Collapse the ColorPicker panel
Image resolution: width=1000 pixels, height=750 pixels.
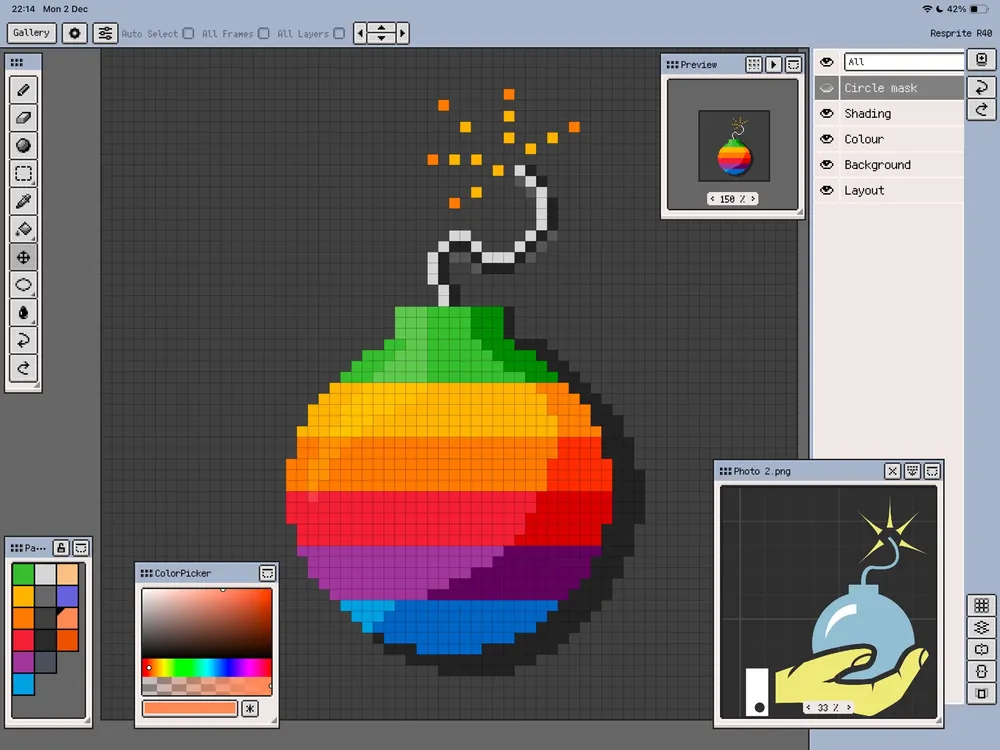[267, 574]
